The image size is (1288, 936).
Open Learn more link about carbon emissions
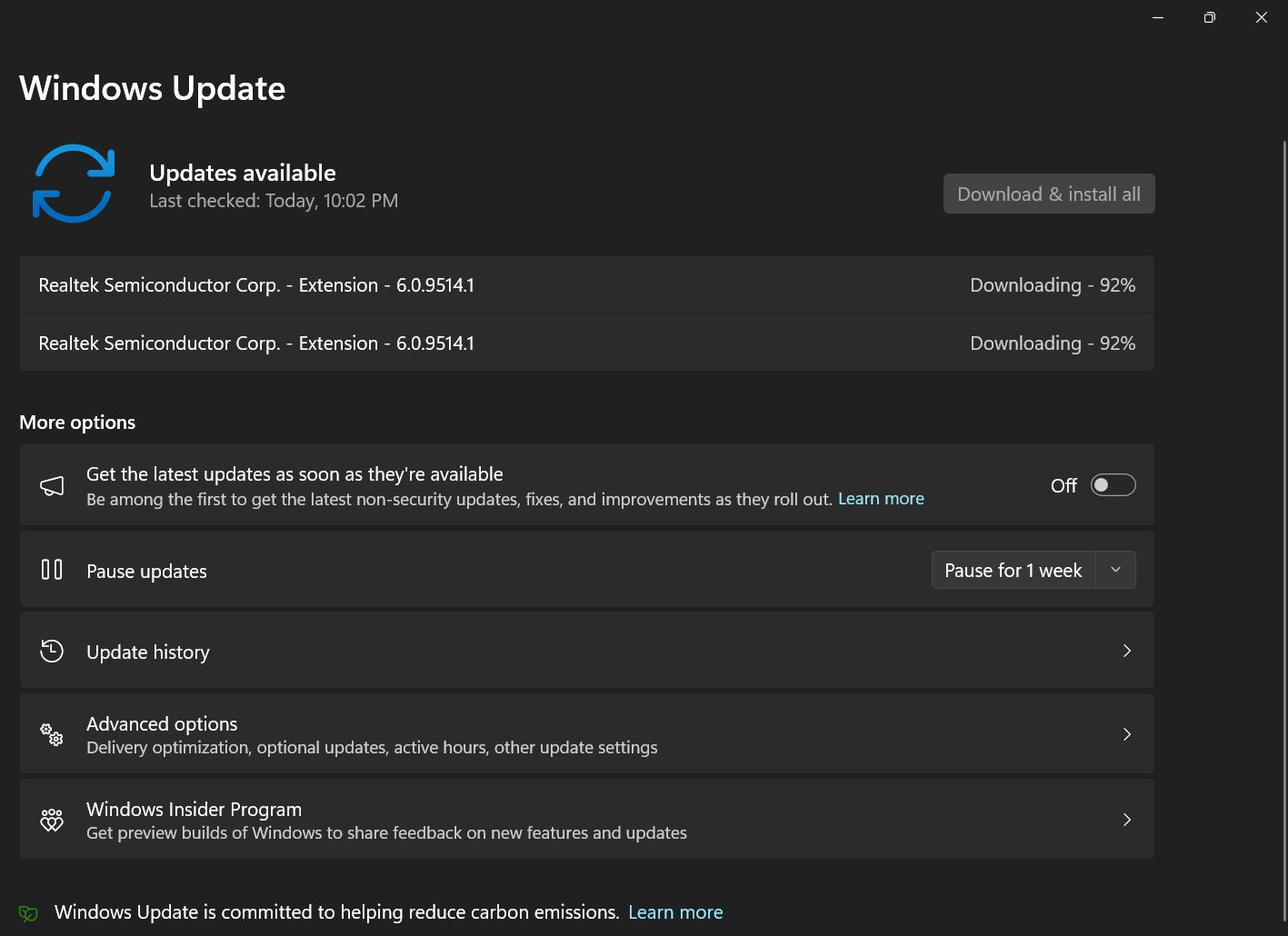pos(675,912)
